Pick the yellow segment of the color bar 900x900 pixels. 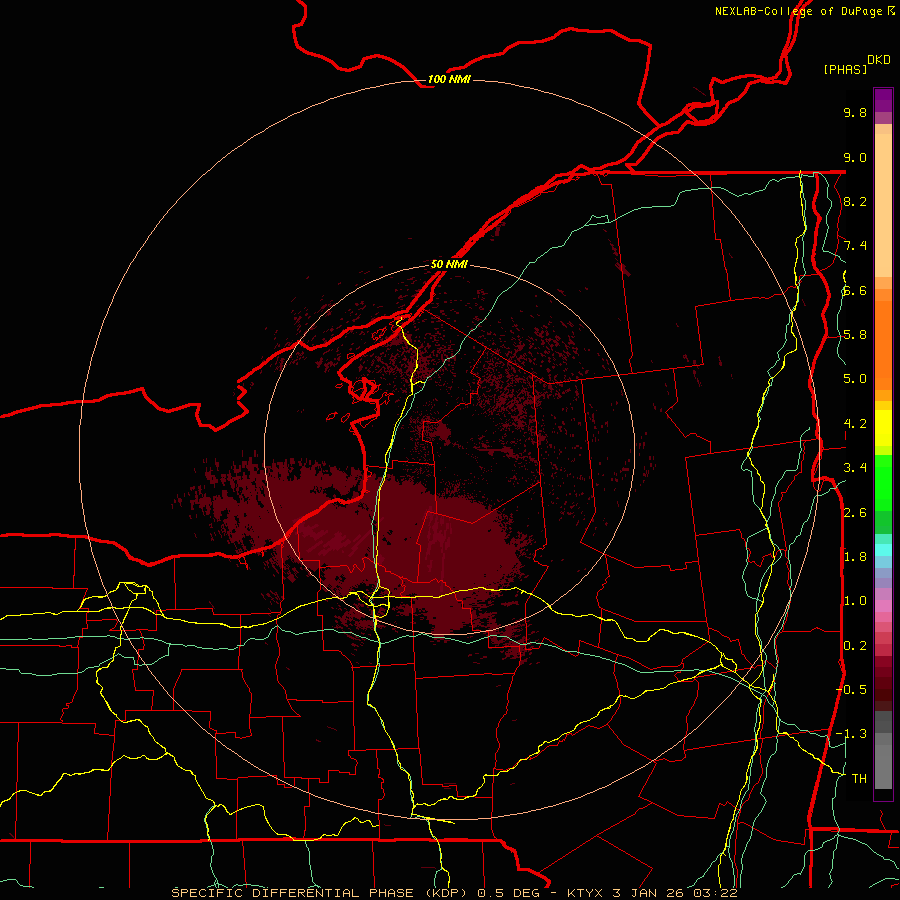click(883, 428)
